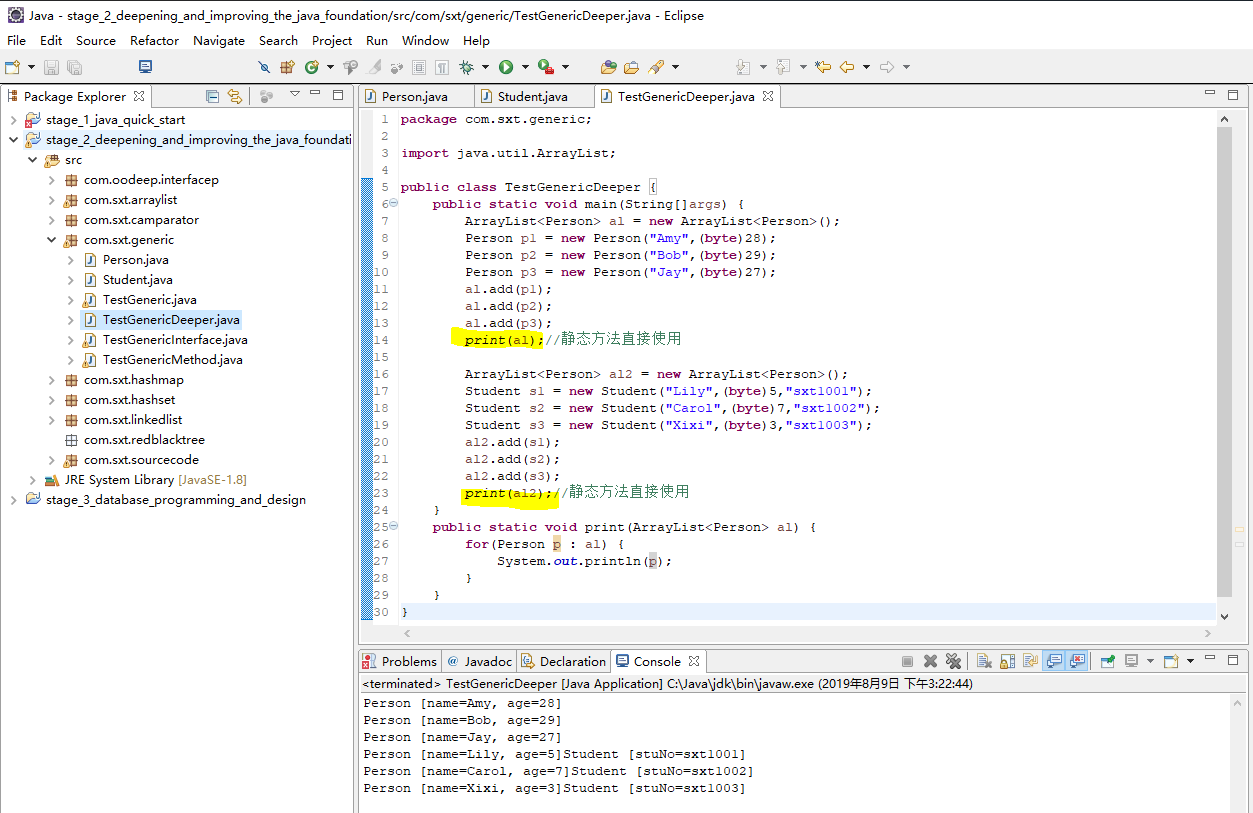Switch to the Person.java editor tab
Image resolution: width=1253 pixels, height=813 pixels.
coord(414,96)
